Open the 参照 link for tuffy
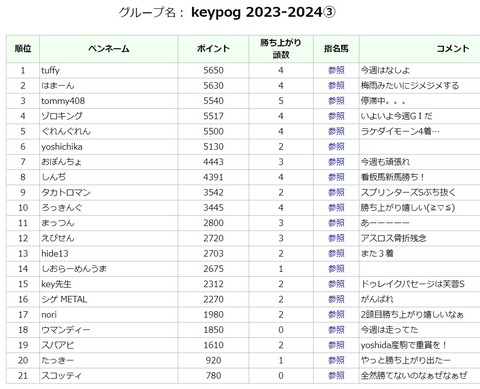This screenshot has height=389, width=480. tap(336, 70)
